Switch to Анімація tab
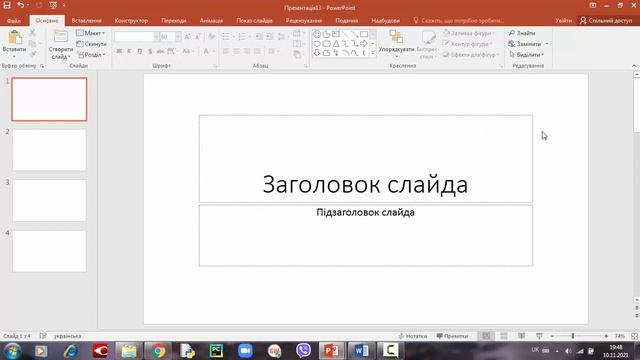This screenshot has height=360, width=640. coord(211,20)
